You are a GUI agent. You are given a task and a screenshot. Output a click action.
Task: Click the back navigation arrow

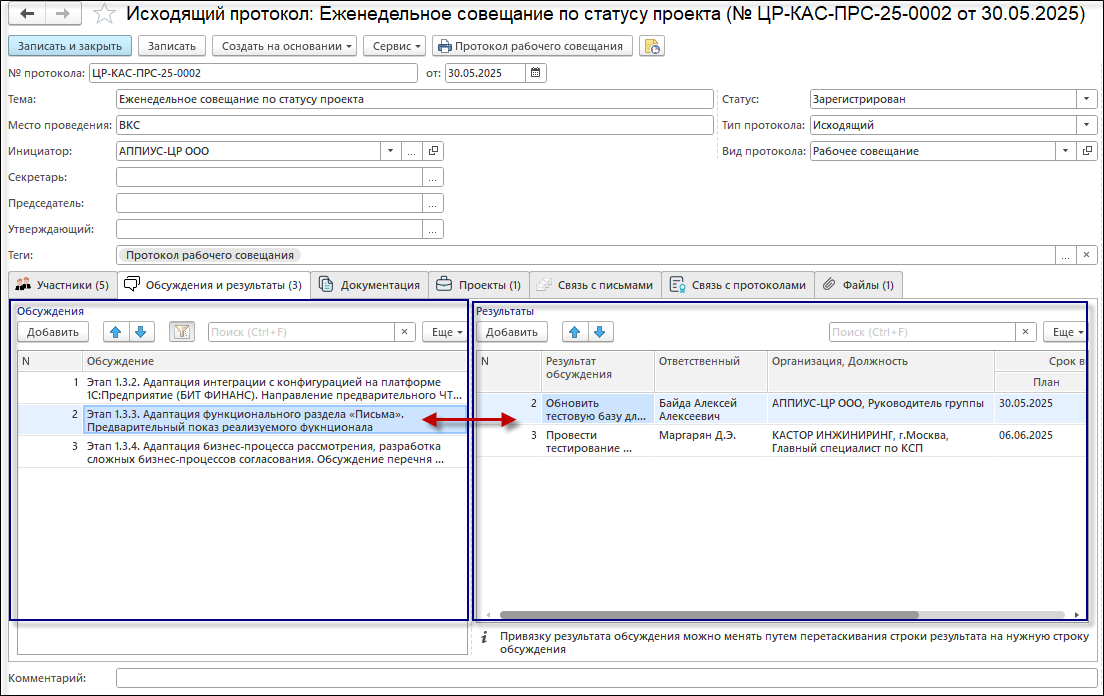point(27,14)
